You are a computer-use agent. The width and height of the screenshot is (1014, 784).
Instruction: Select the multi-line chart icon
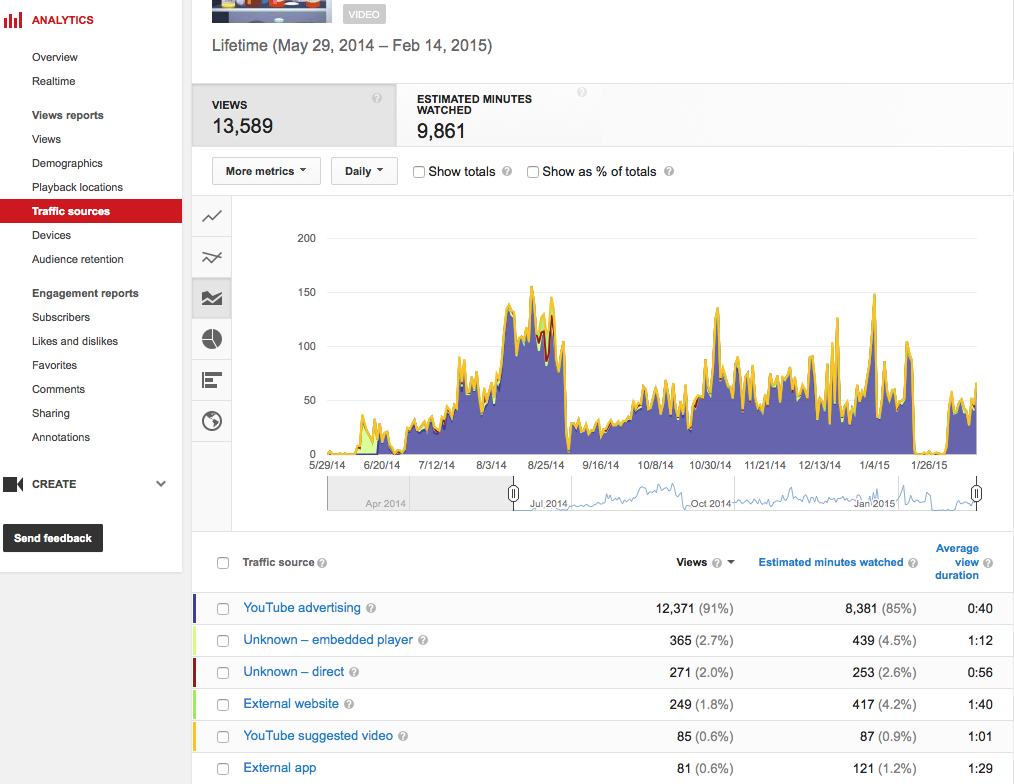[x=212, y=257]
